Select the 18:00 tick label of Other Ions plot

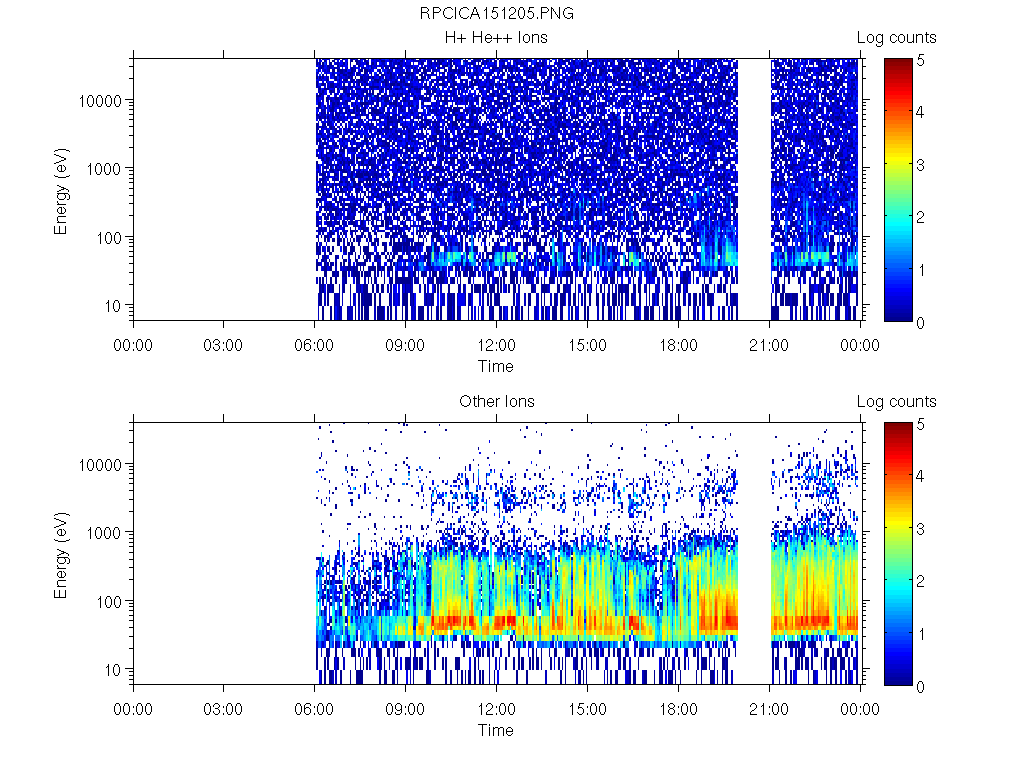pyautogui.click(x=678, y=709)
